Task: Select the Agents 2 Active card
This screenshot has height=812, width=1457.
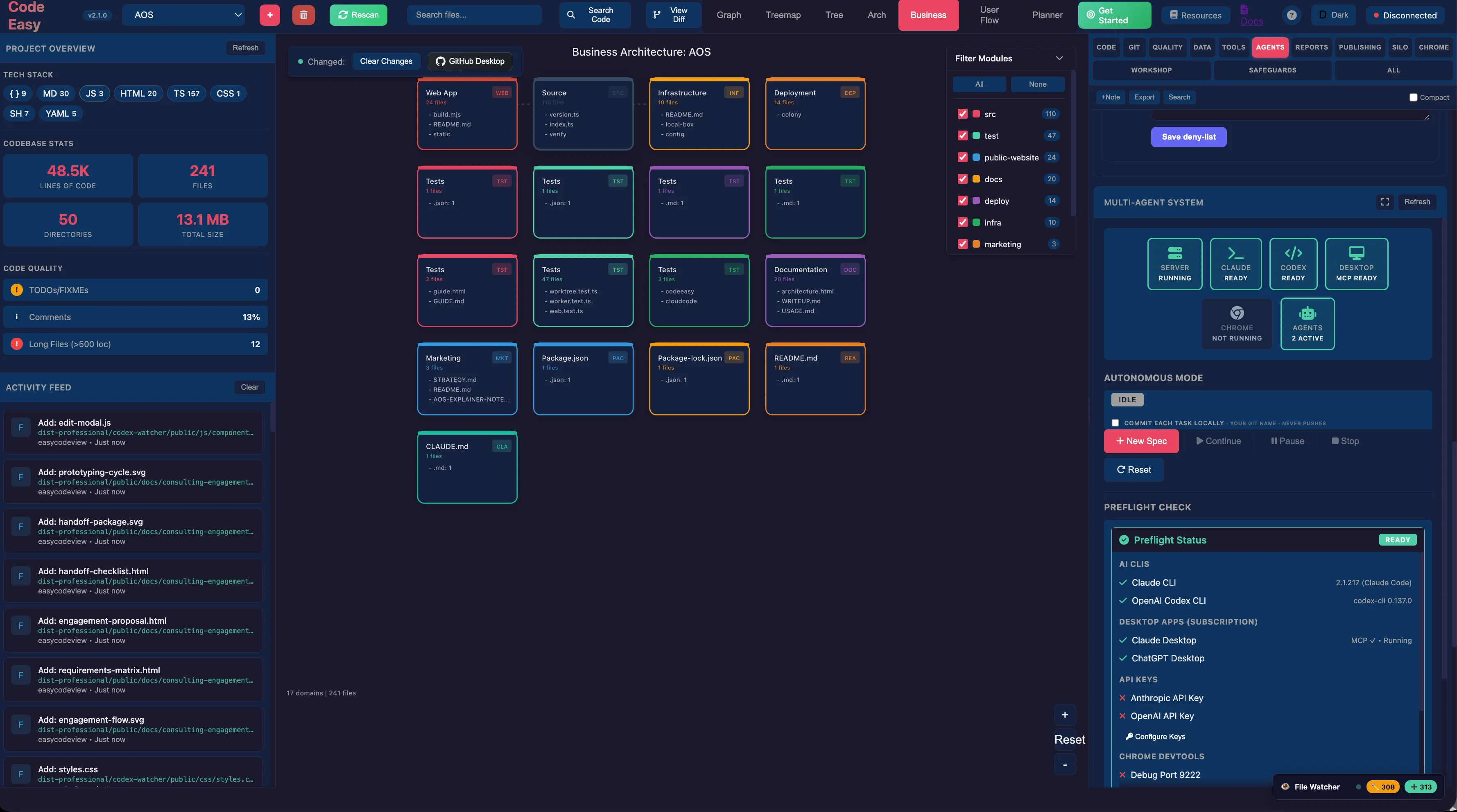Action: click(x=1307, y=324)
